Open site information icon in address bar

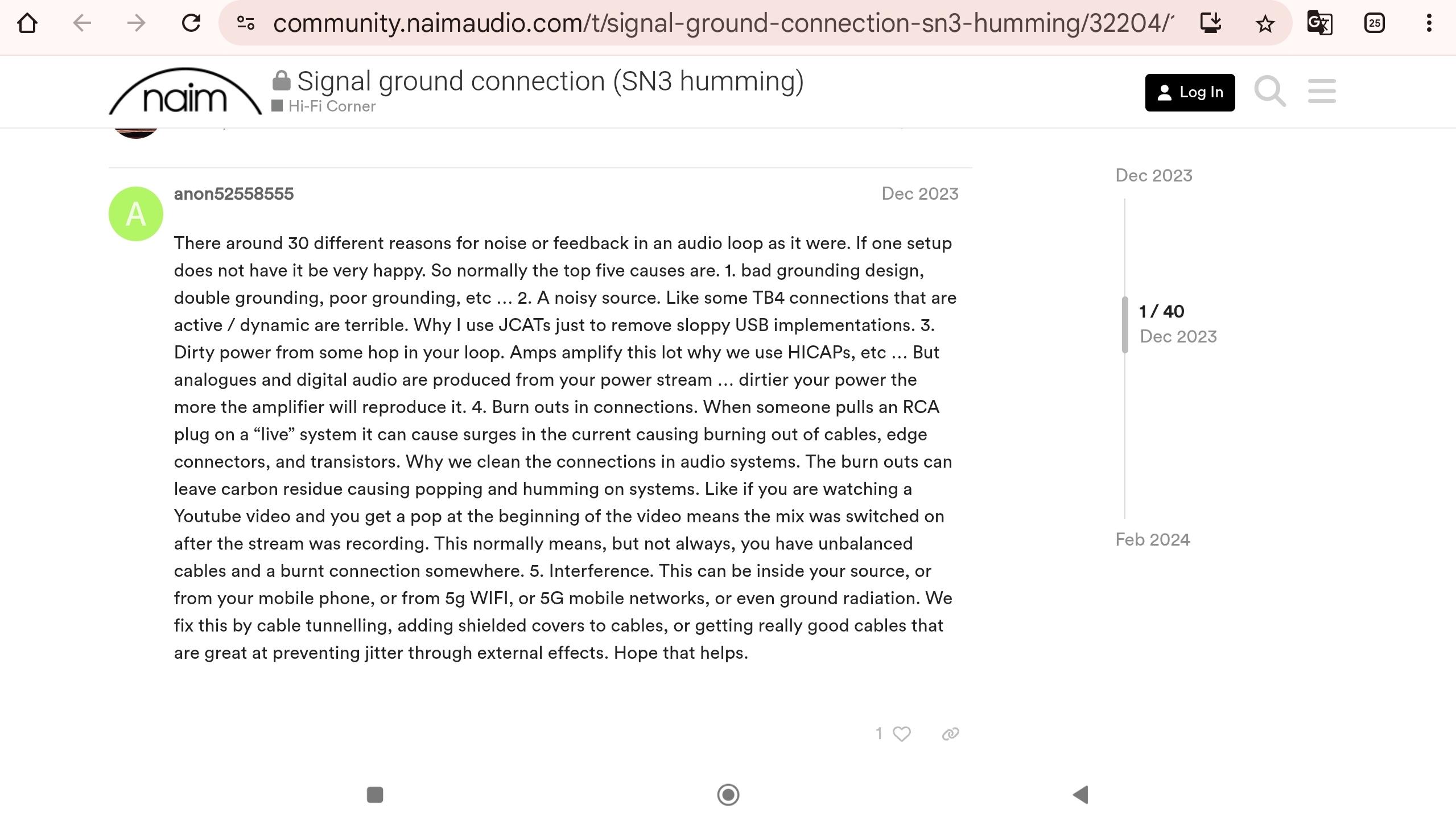pyautogui.click(x=246, y=23)
